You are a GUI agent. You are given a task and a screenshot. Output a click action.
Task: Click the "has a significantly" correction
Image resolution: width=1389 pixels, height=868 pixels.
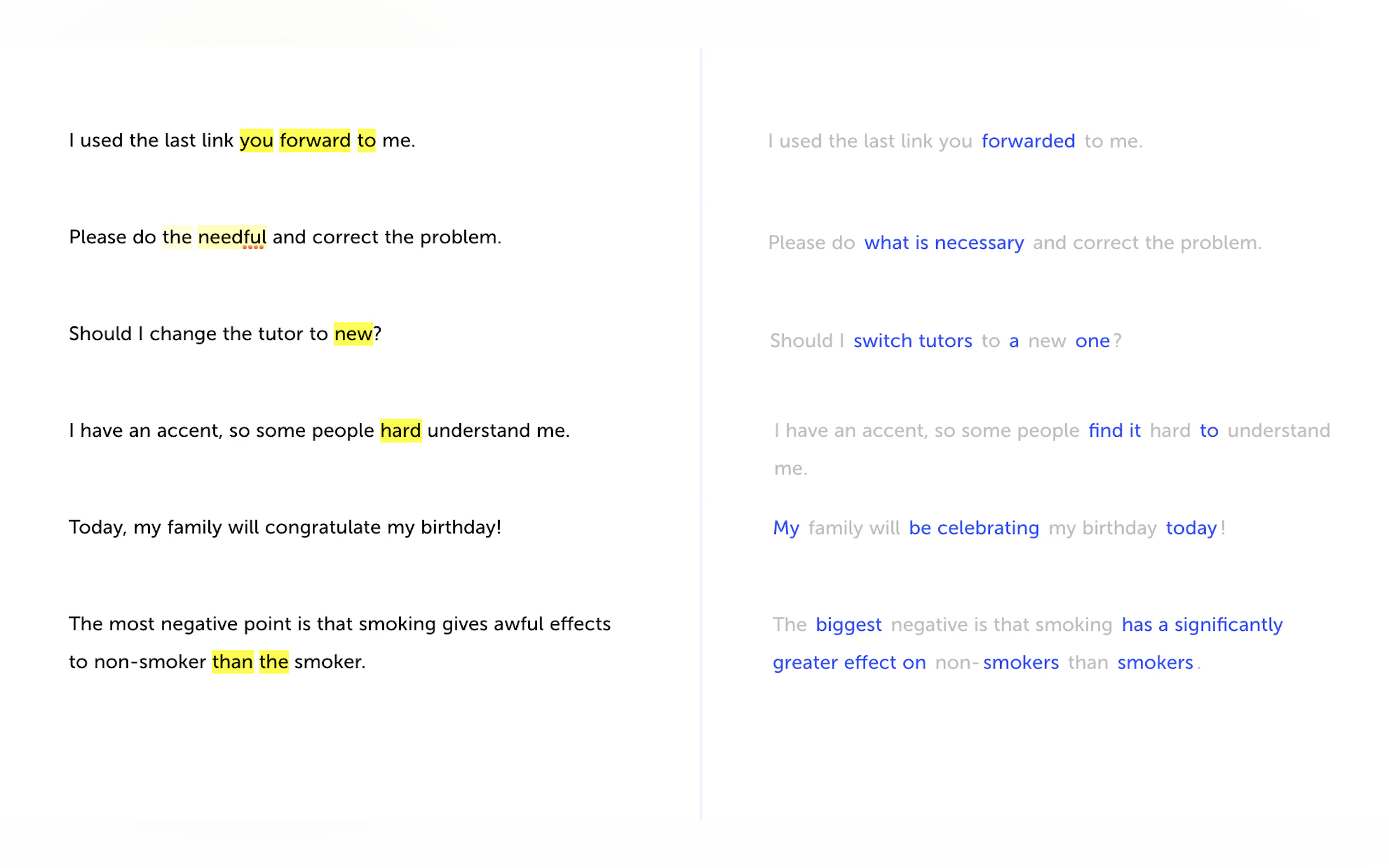point(1202,624)
